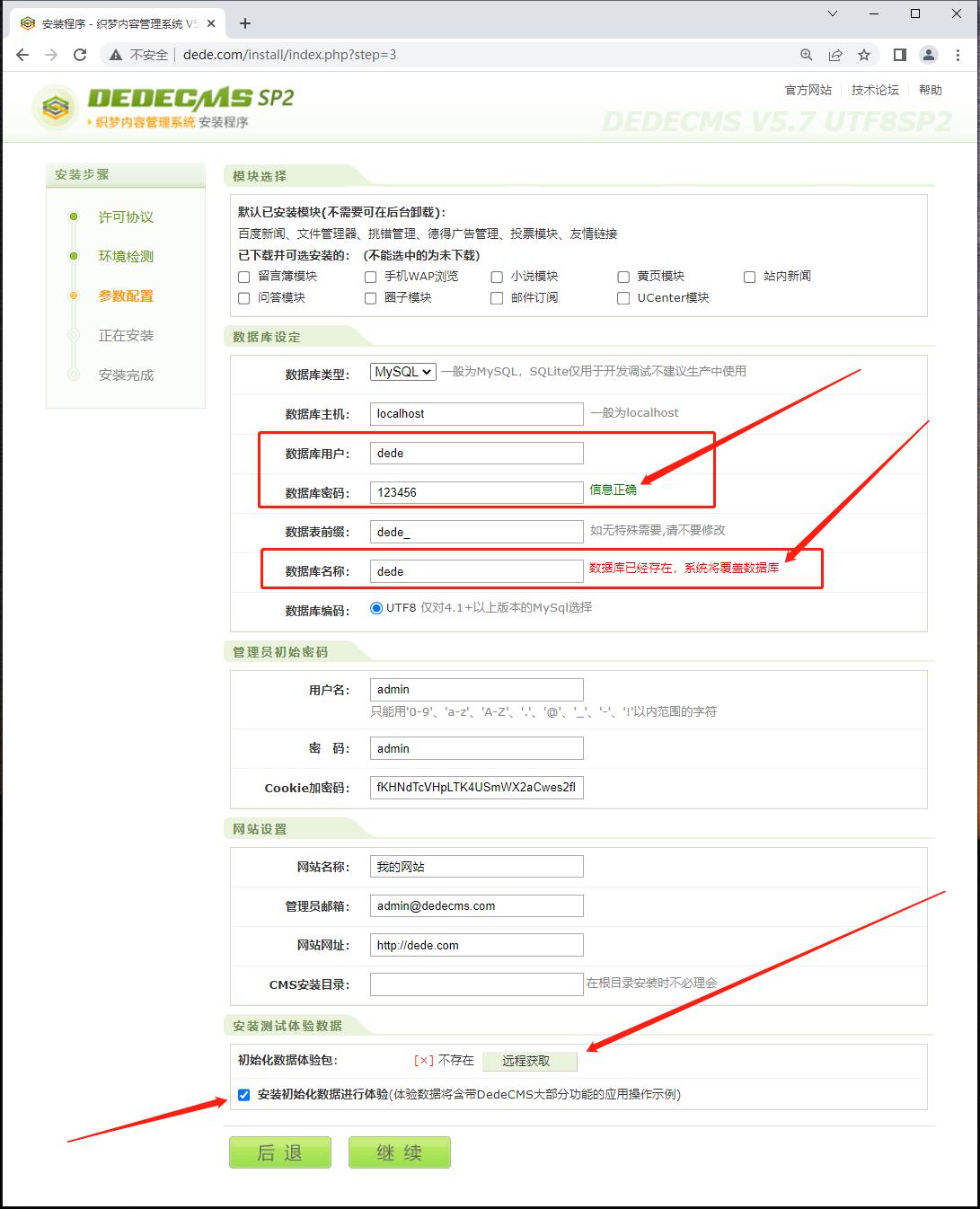Uncheck 安装初始化数据进行体验 checkbox
Screen dimensions: 980x1209
click(x=243, y=1095)
